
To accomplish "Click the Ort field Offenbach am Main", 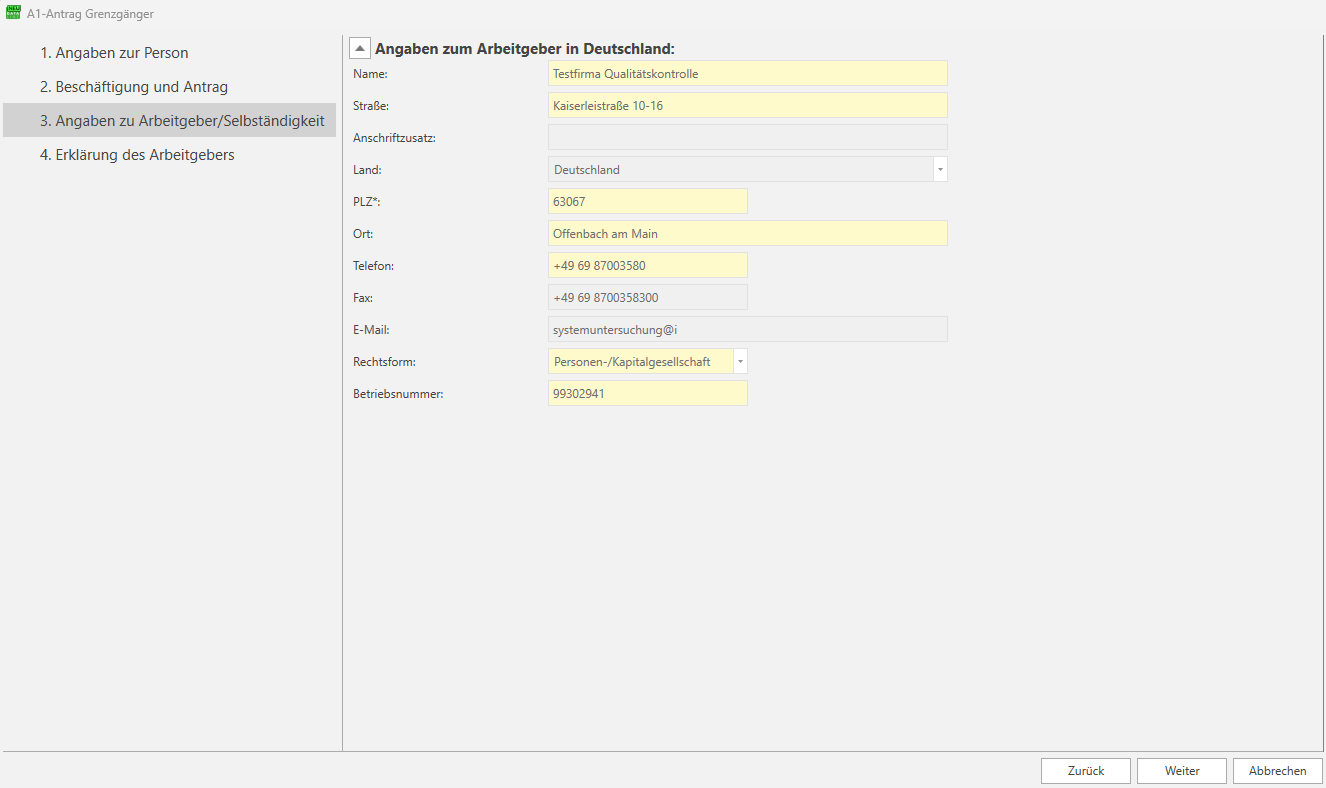I will 747,234.
